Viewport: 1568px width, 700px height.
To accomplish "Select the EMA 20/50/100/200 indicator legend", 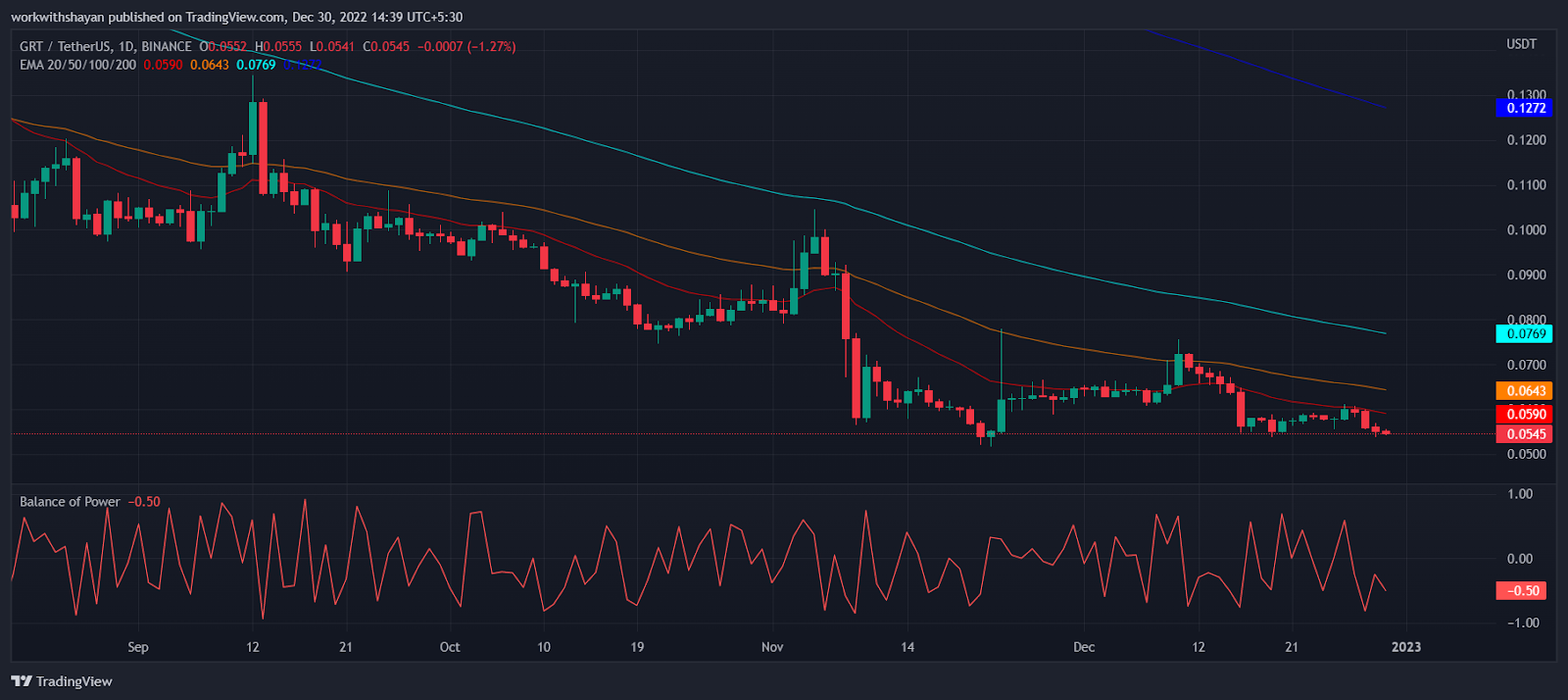I will 78,65.
